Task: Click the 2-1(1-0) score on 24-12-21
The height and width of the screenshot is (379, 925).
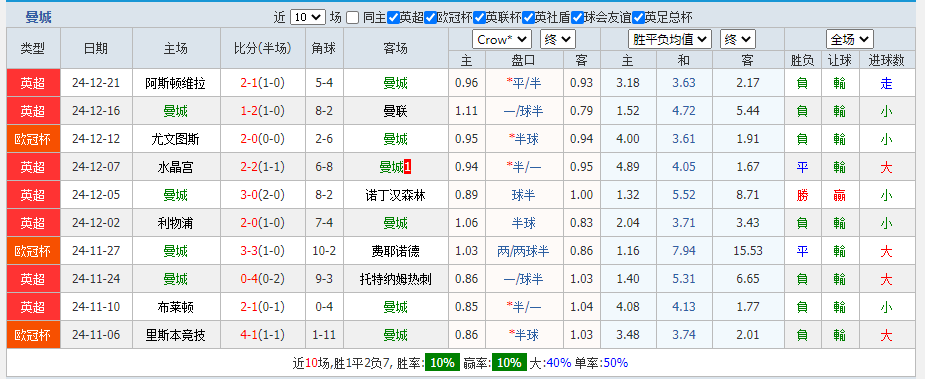Action: (263, 83)
